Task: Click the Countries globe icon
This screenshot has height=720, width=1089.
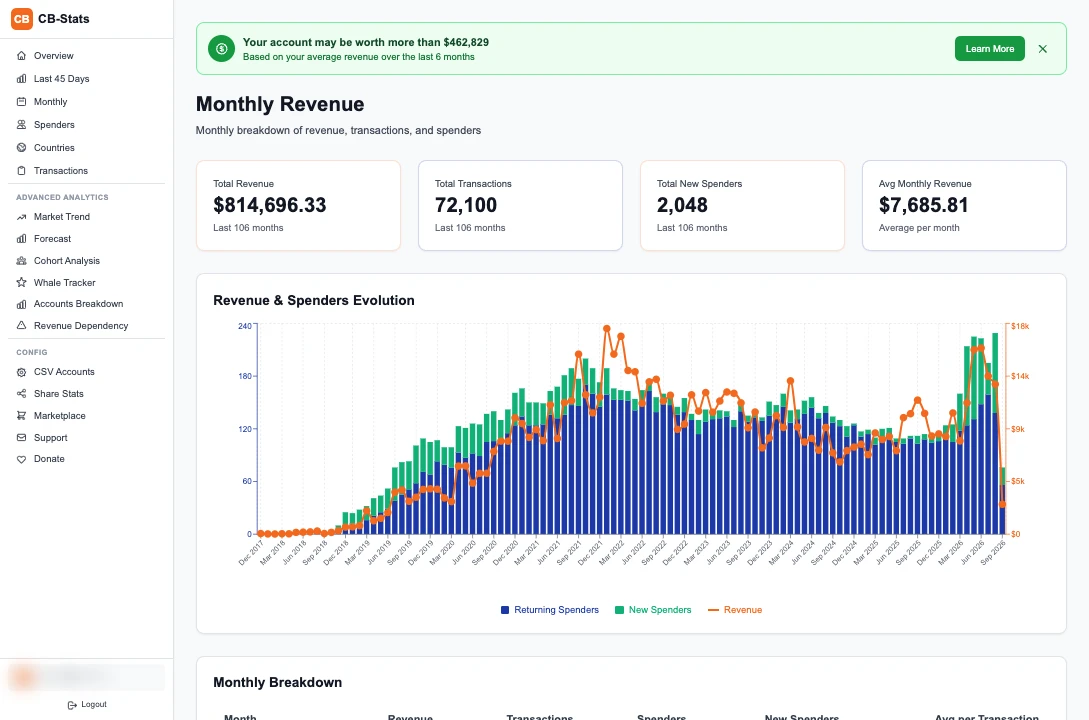Action: (22, 147)
